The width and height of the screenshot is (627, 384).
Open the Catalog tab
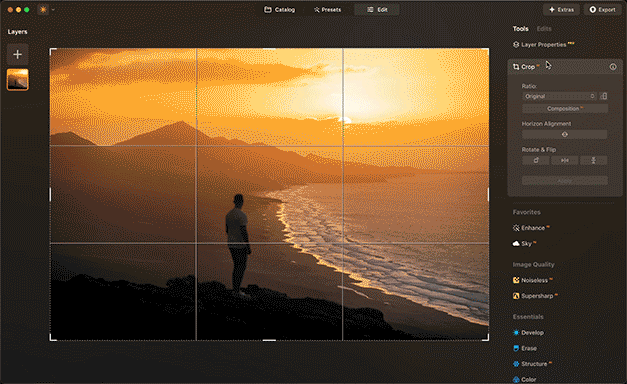(280, 10)
